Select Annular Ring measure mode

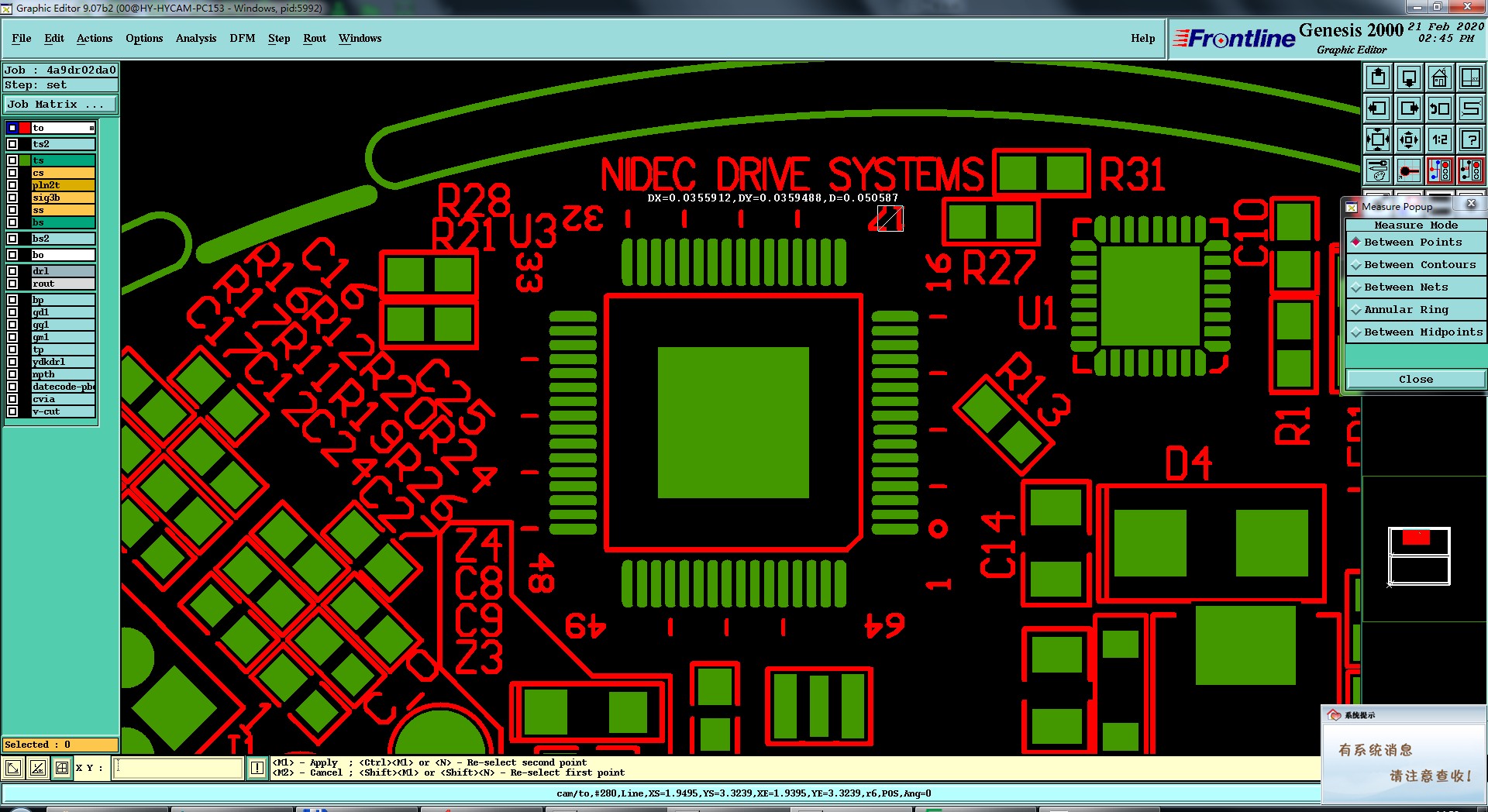pos(1416,310)
